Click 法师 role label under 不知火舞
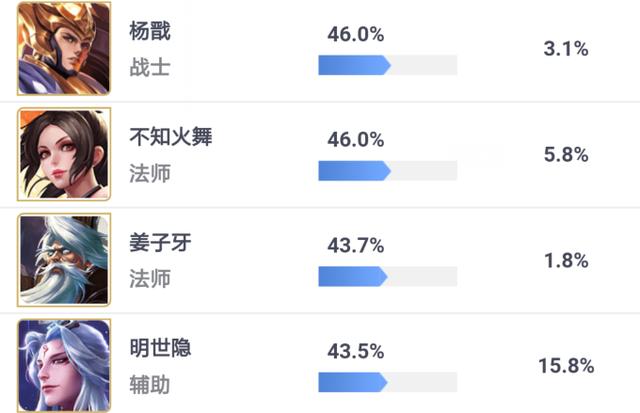 pyautogui.click(x=150, y=173)
